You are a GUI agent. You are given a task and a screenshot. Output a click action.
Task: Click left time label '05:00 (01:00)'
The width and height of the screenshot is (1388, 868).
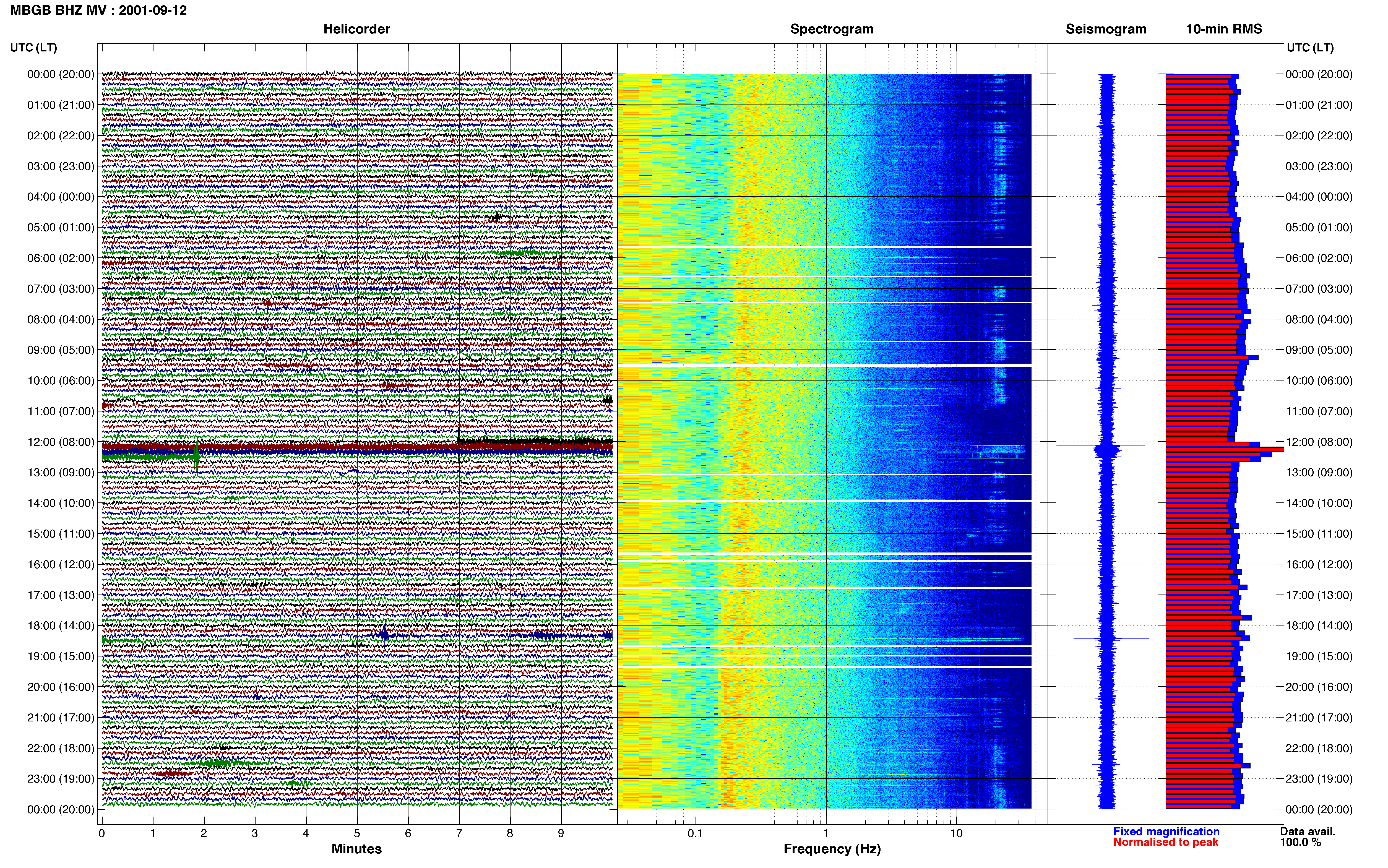click(60, 227)
